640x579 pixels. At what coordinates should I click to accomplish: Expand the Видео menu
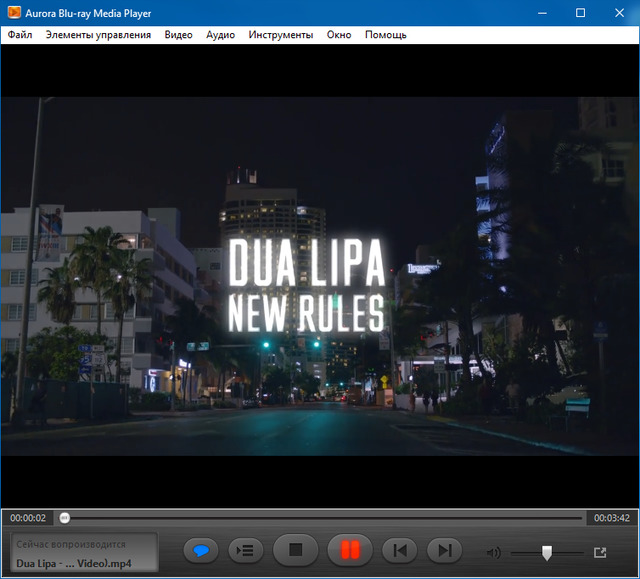[x=178, y=35]
